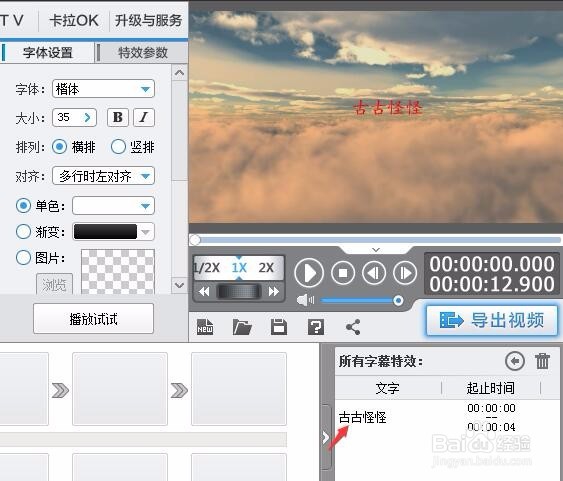563x481 pixels.
Task: Click font panel scroll up arrow
Action: (179, 73)
